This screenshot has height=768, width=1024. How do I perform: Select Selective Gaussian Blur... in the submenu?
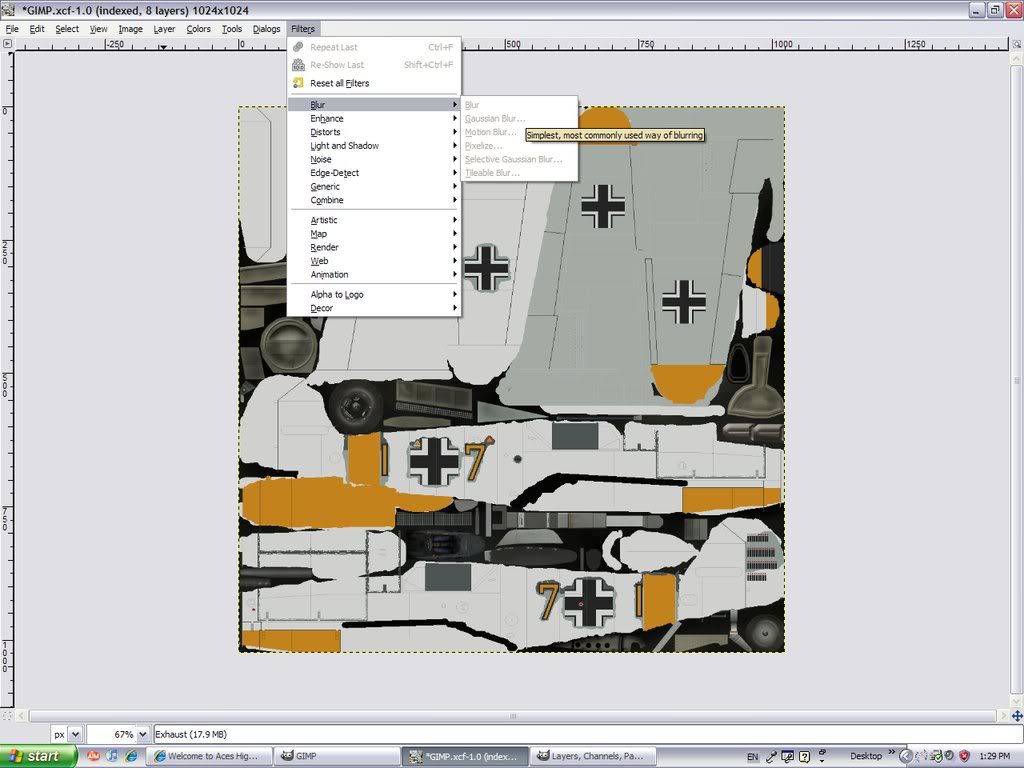click(520, 159)
